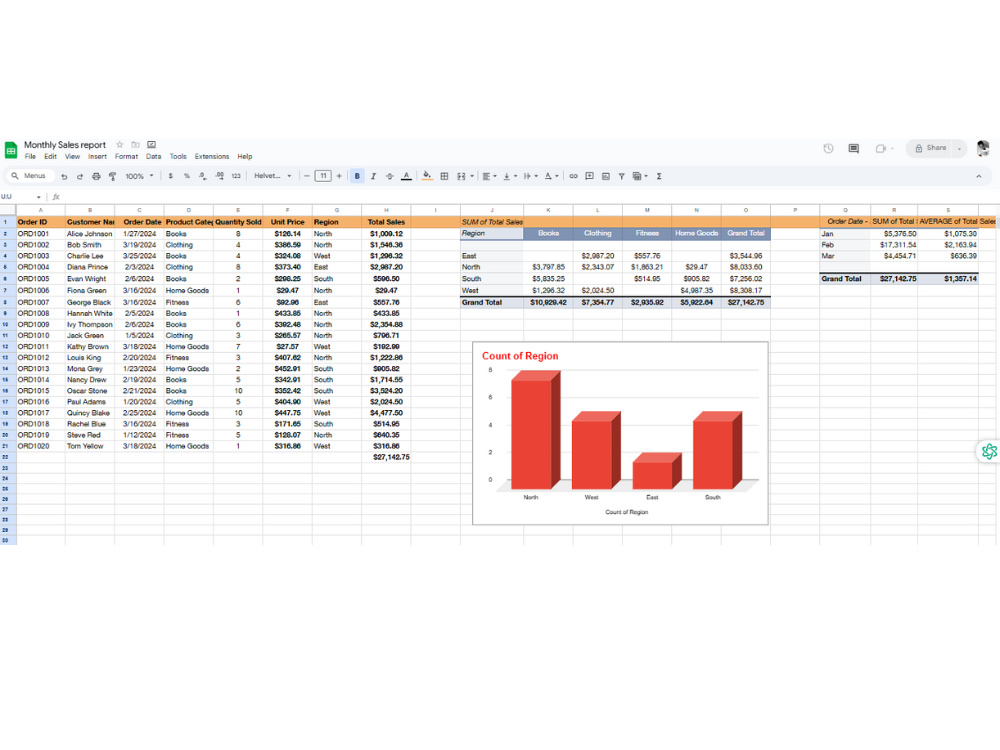Click the font size field showing 11
This screenshot has height=750, width=1000.
coord(323,176)
